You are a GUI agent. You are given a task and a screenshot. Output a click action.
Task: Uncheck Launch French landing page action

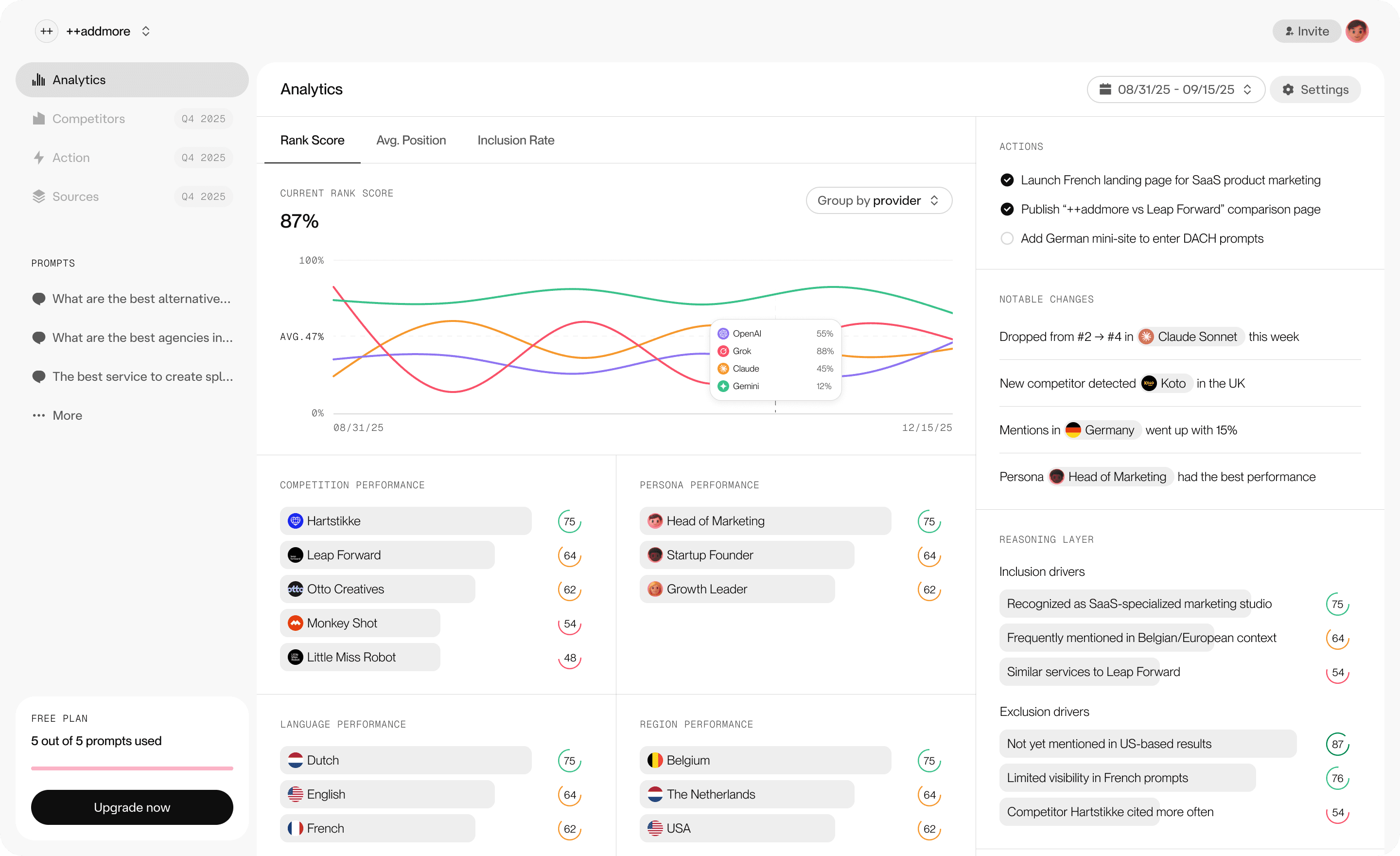pyautogui.click(x=1007, y=180)
